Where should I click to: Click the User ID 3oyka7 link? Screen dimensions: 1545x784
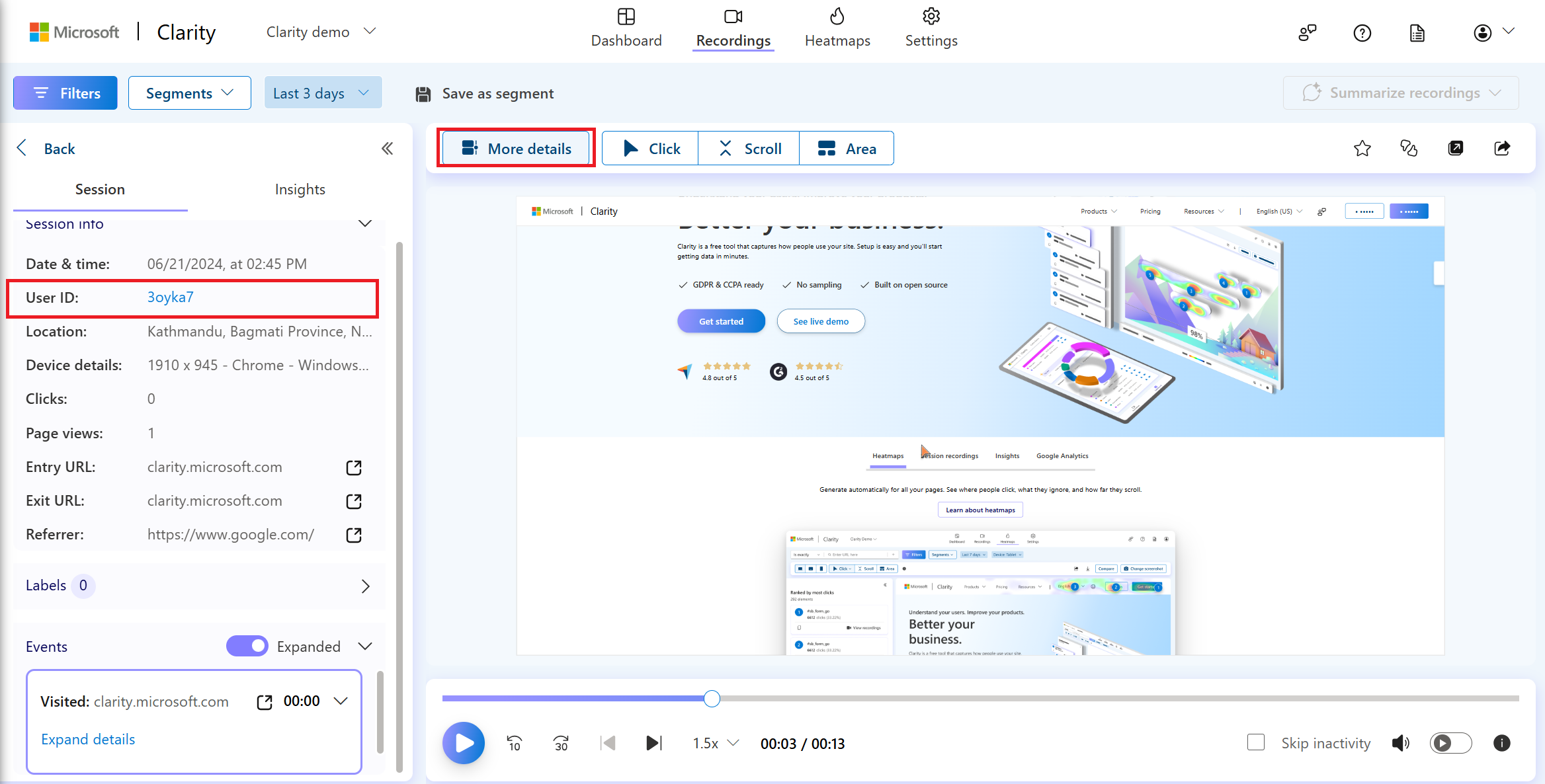170,297
